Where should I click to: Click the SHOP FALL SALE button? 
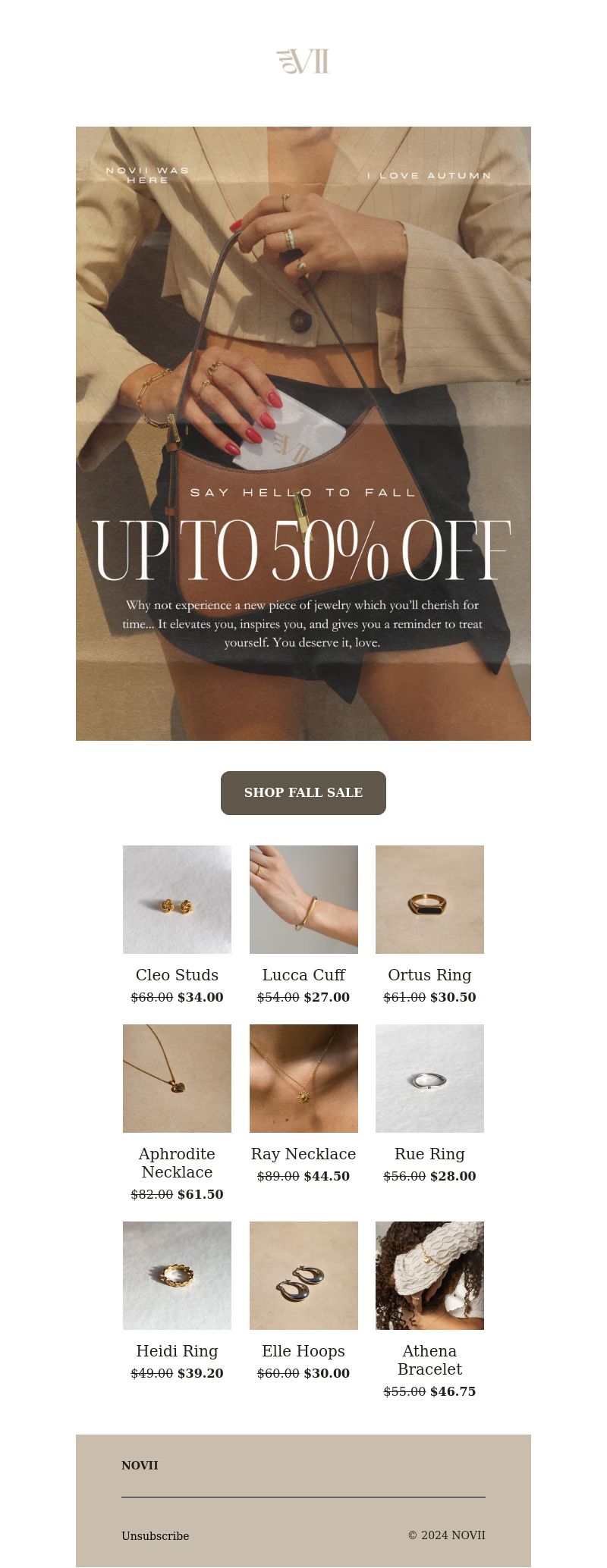pyautogui.click(x=303, y=793)
